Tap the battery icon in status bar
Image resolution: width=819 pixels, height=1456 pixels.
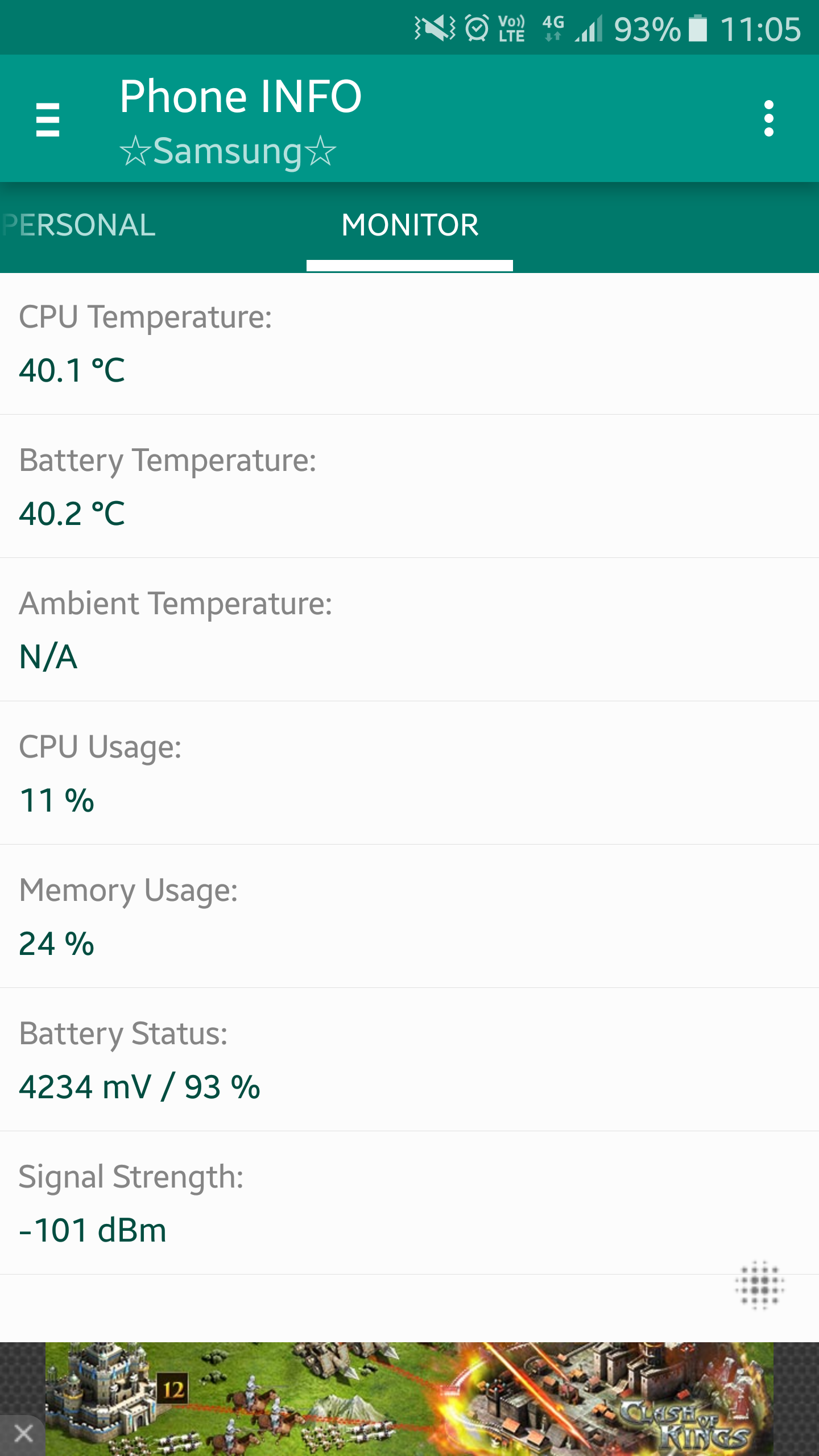coord(698,28)
